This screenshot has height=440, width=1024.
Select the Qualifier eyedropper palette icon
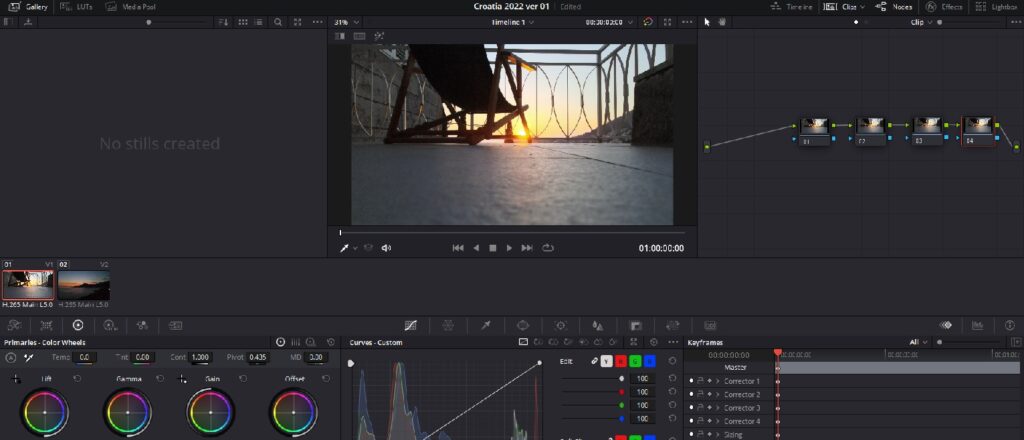[486, 325]
